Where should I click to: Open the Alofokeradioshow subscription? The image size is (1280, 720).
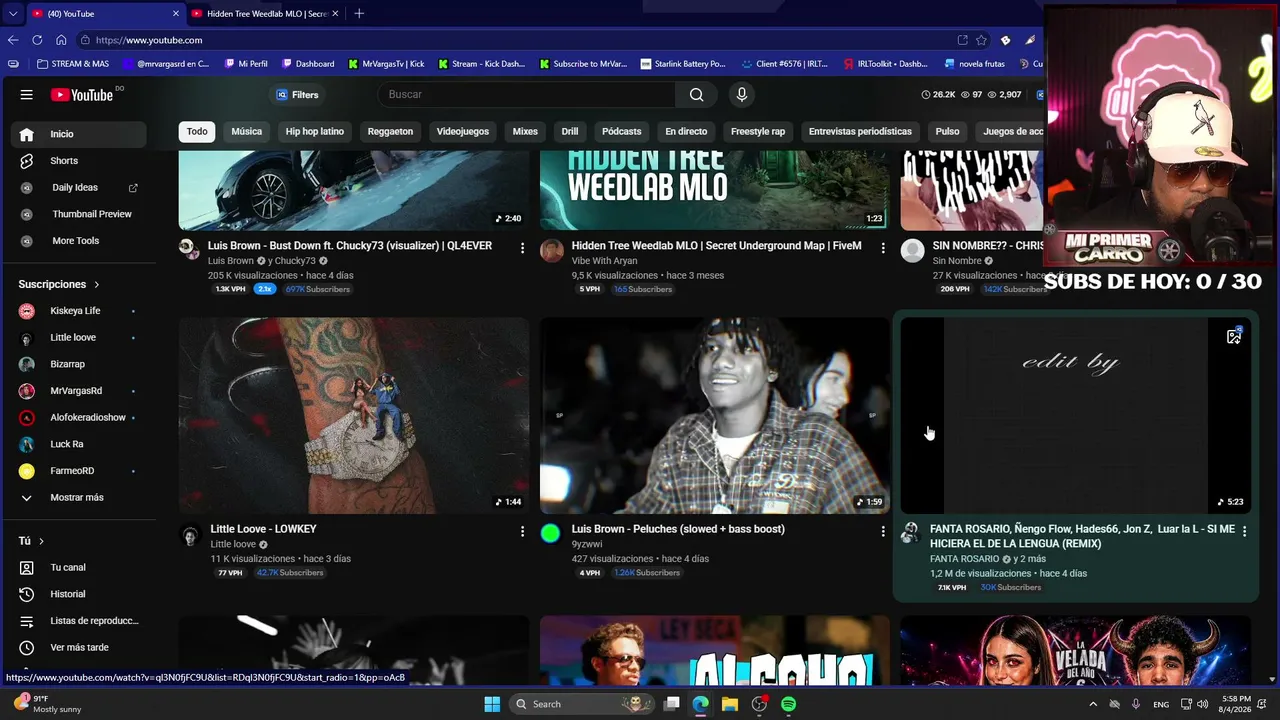pyautogui.click(x=78, y=418)
